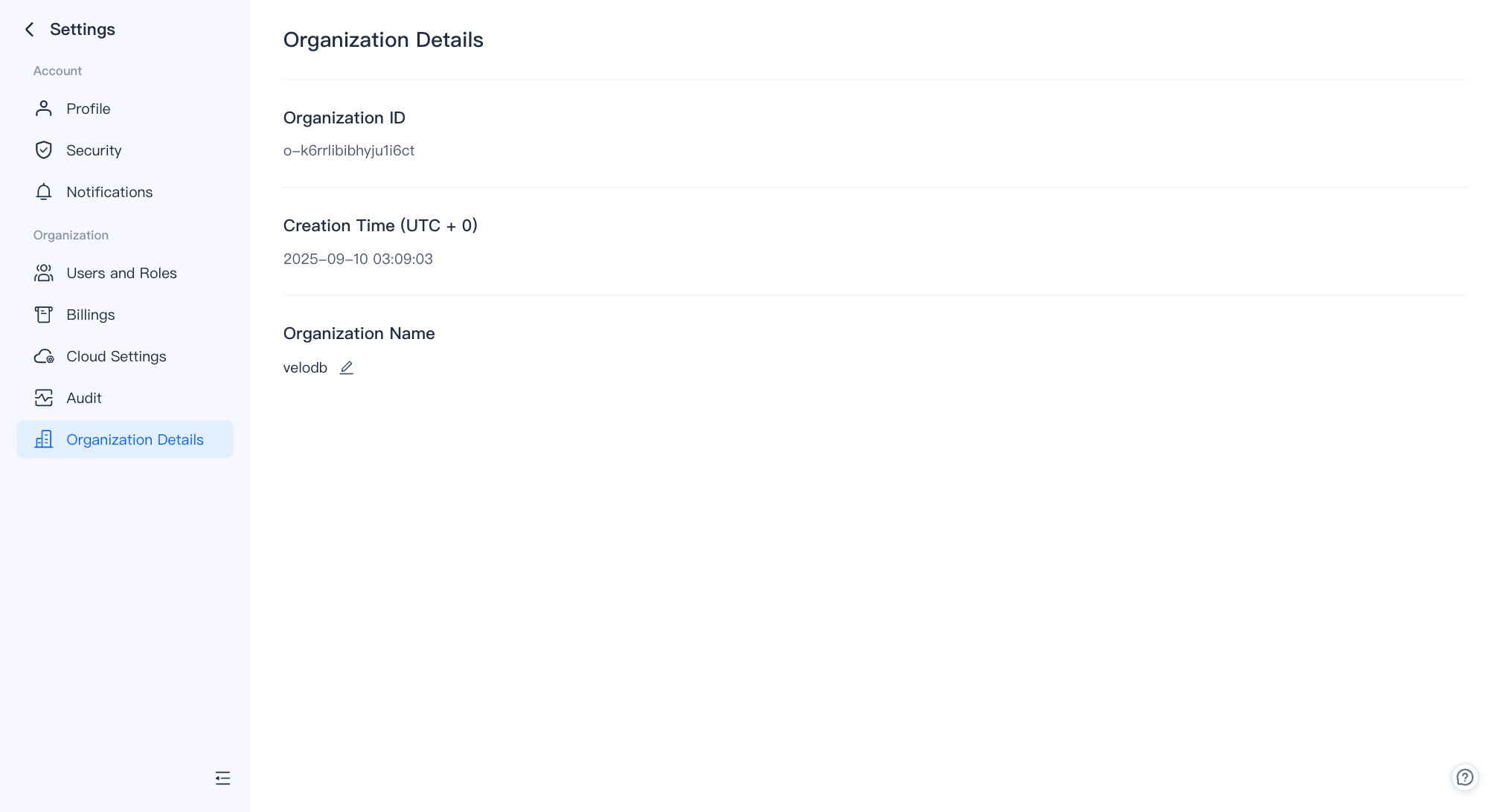Click the organization ID value text
1500x812 pixels.
click(x=349, y=150)
